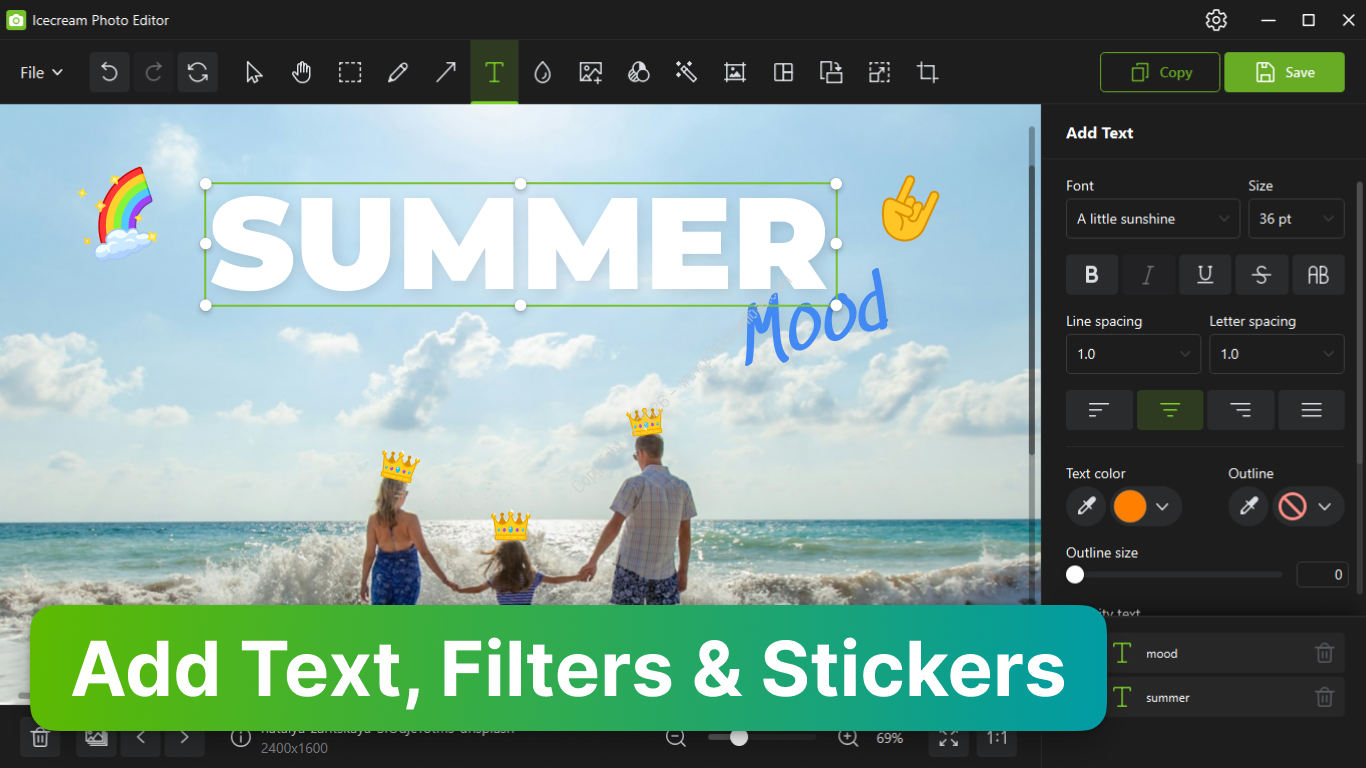Toggle Bold text formatting
Image resolution: width=1366 pixels, height=768 pixels.
1091,275
